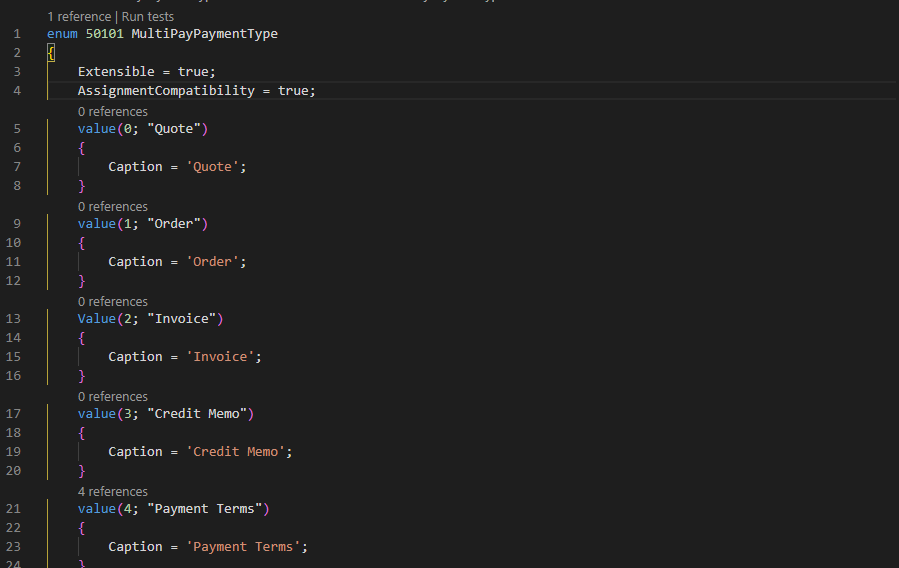The height and width of the screenshot is (568, 899).
Task: Open "0 references" above the Order value
Action: point(113,207)
